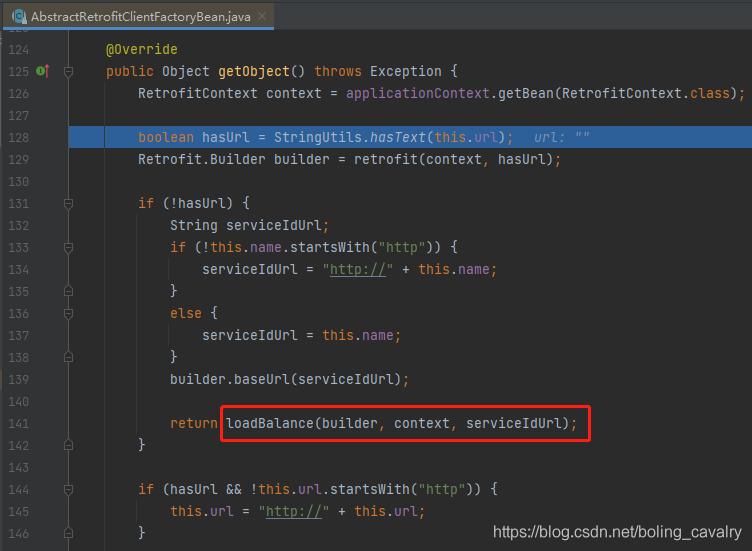Image resolution: width=752 pixels, height=551 pixels.
Task: Click Retrofit.Builder type on line 129
Action: pos(201,160)
